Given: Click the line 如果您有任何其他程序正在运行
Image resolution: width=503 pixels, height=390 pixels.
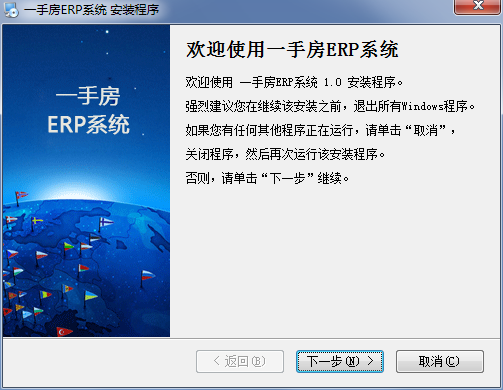Looking at the screenshot, I should [x=320, y=130].
